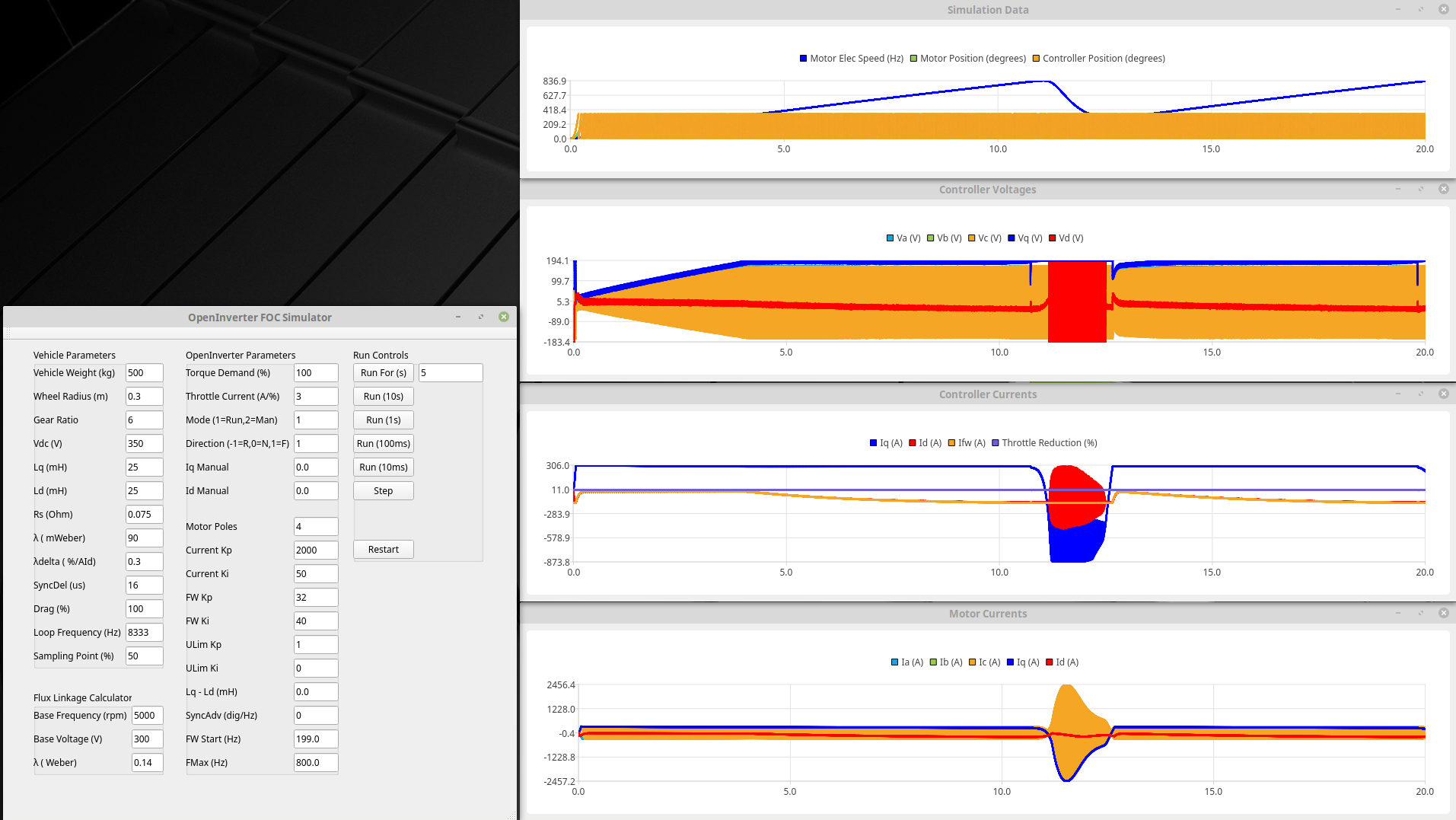Click the Vq (V) legend swatch
Screen dimensions: 1456x820
(1012, 238)
